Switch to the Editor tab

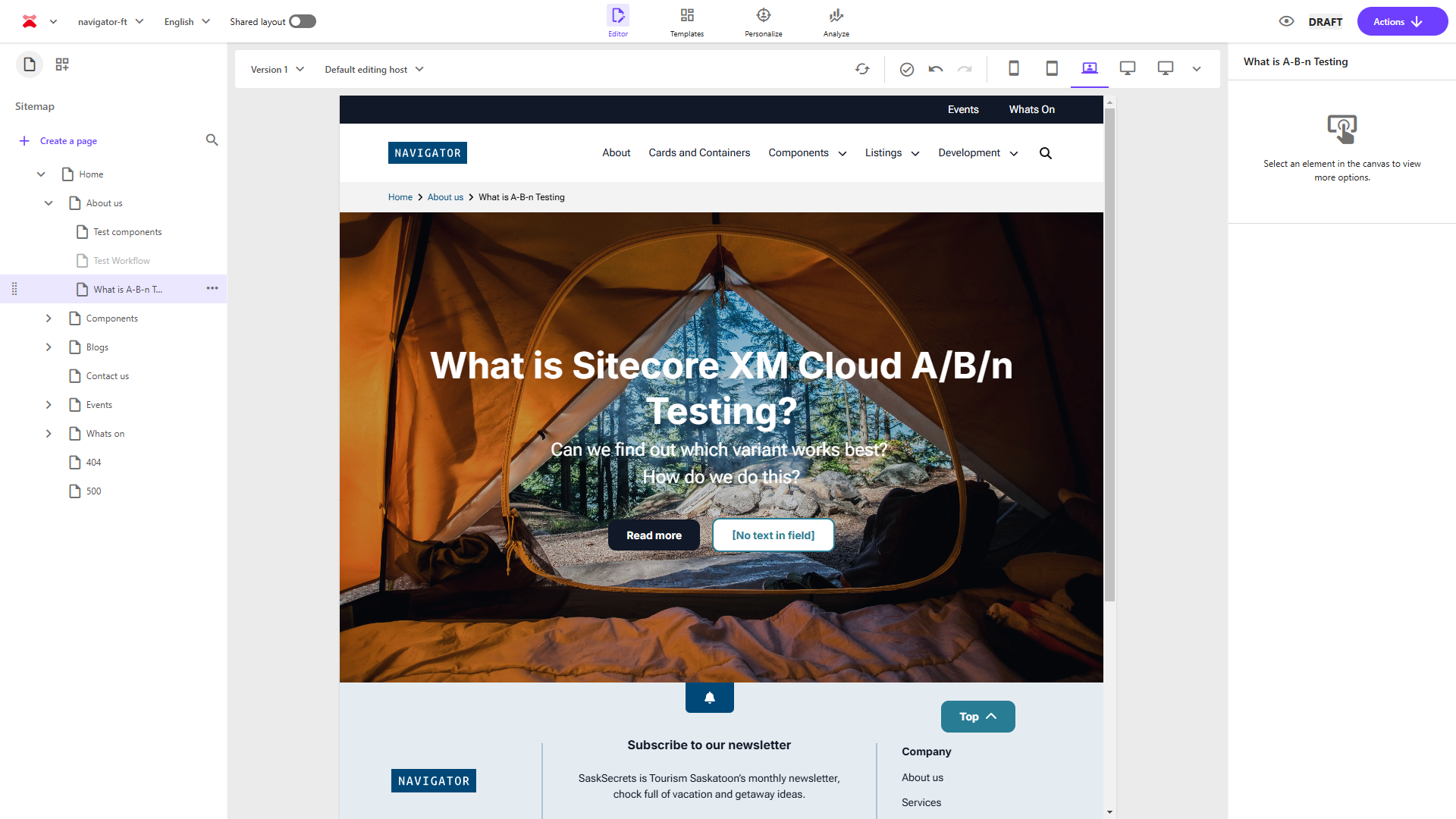pos(618,21)
